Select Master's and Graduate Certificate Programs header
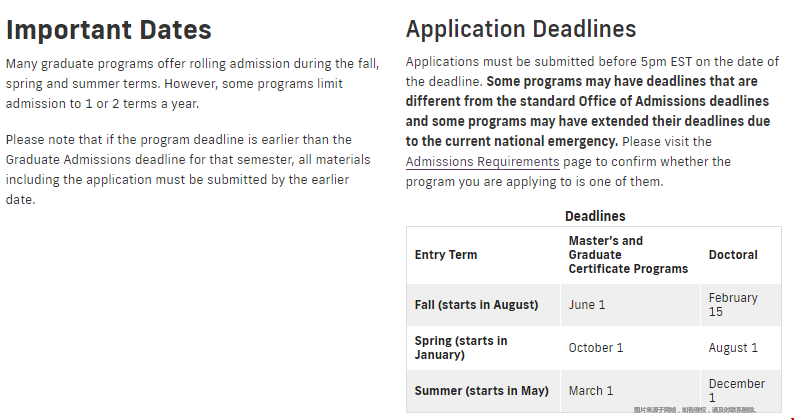 point(628,255)
